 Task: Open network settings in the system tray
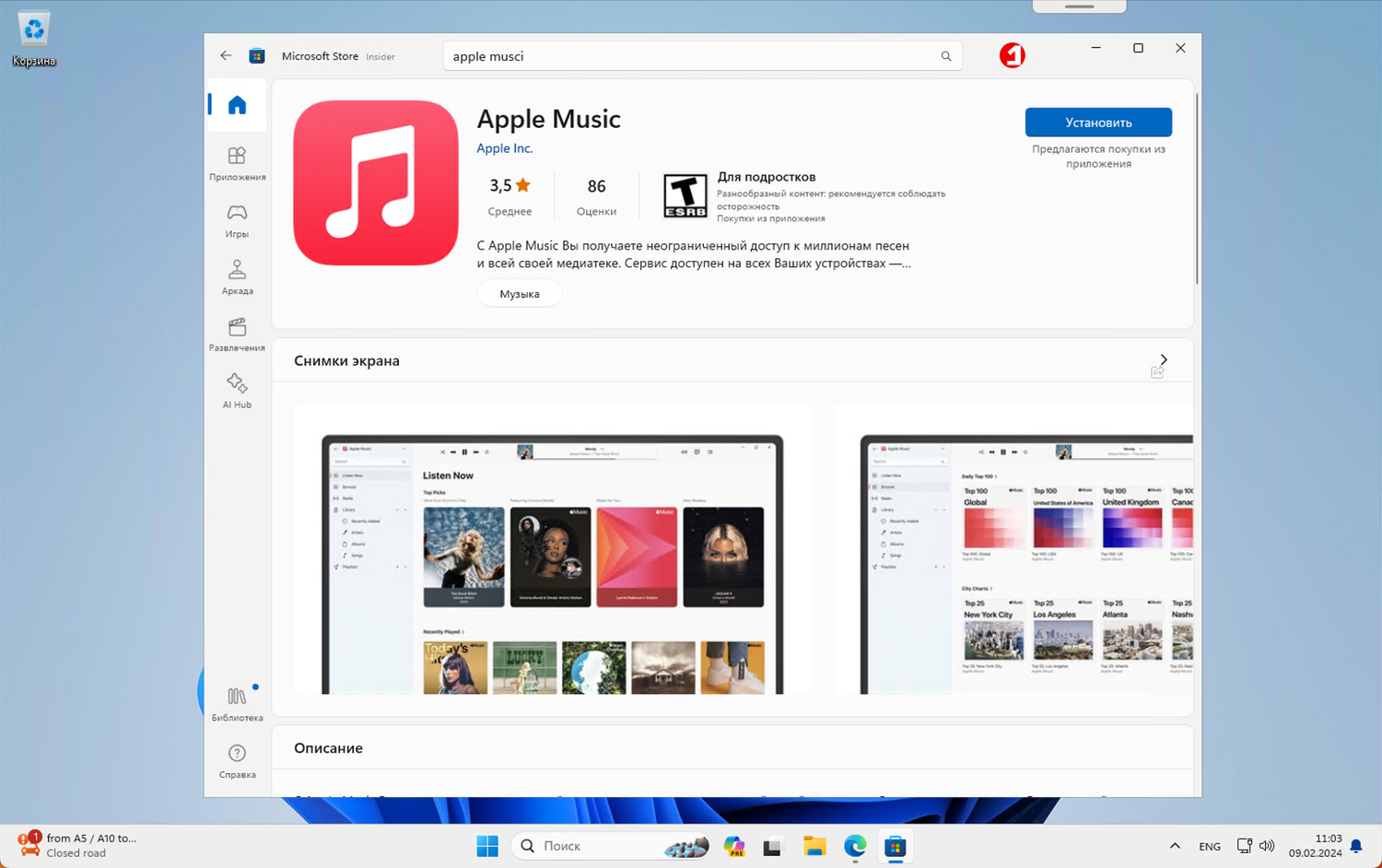point(1245,846)
